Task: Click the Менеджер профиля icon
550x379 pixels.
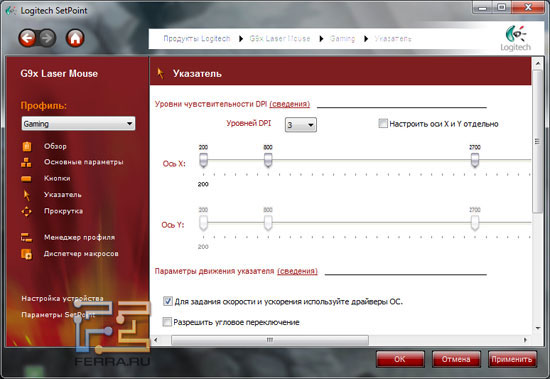Action: [26, 238]
